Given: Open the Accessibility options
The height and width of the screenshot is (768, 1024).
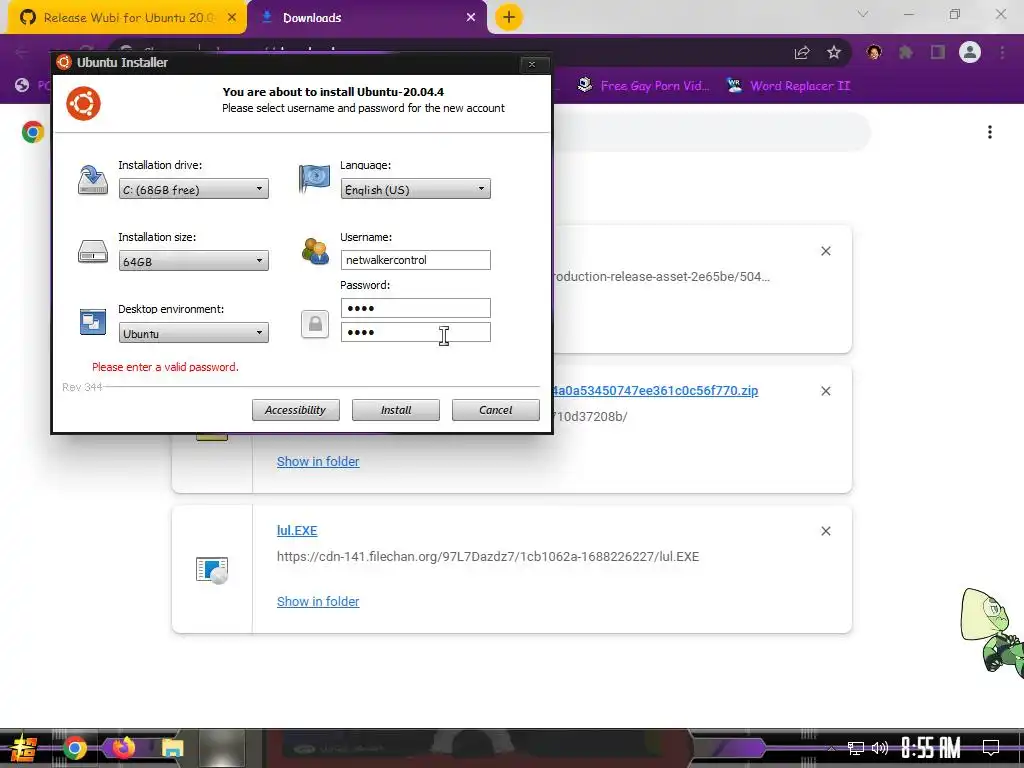Looking at the screenshot, I should click(296, 410).
